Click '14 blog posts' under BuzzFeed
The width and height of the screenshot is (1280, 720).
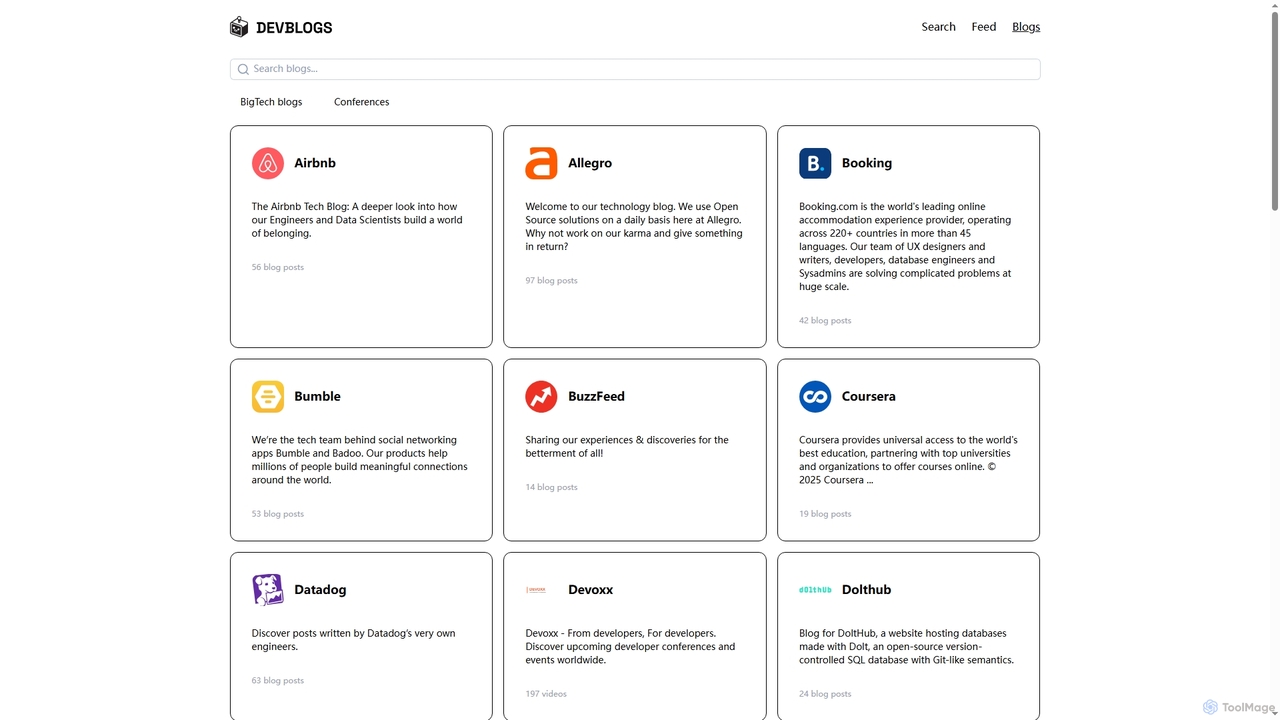(x=552, y=487)
